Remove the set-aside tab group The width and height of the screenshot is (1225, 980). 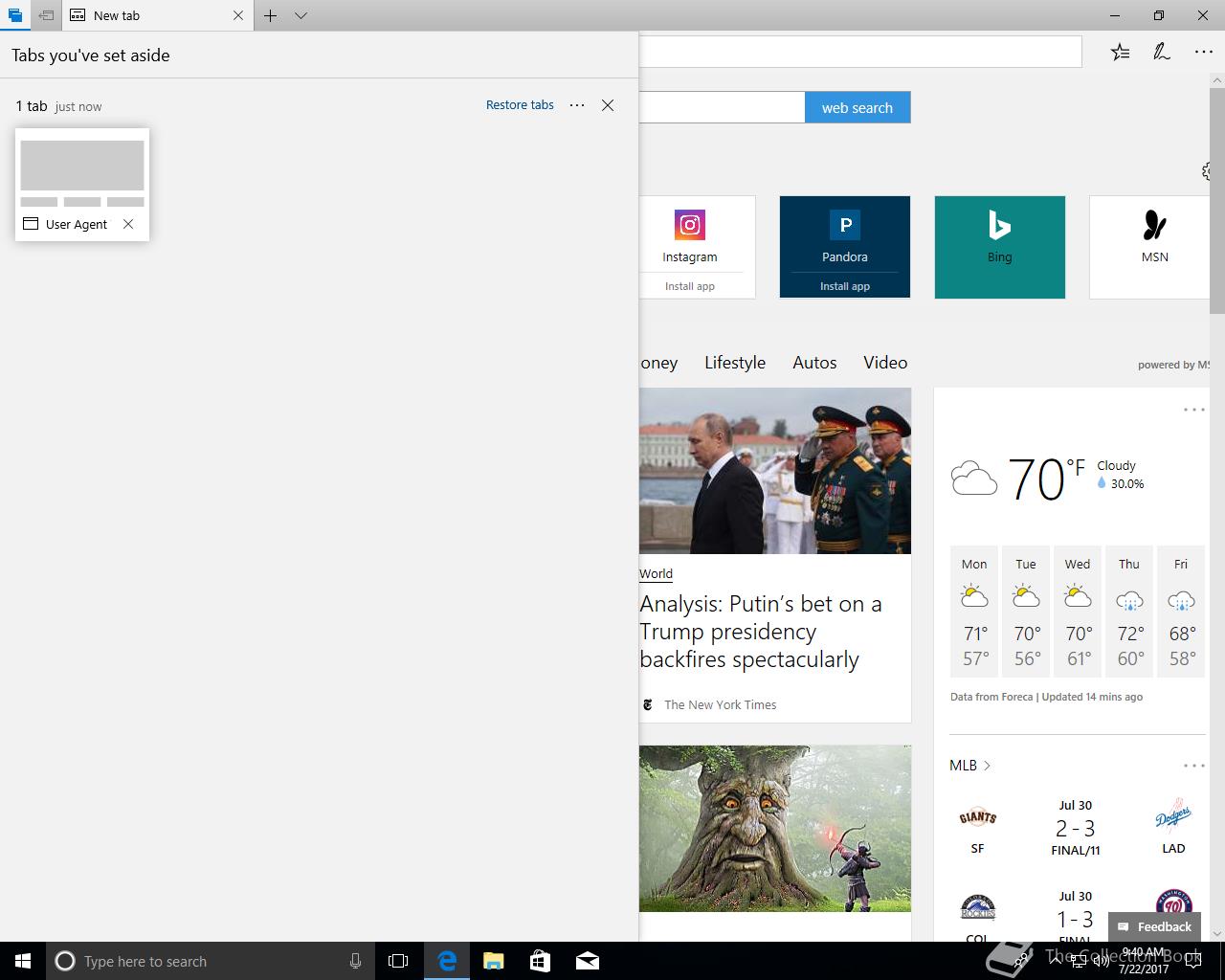click(x=608, y=105)
